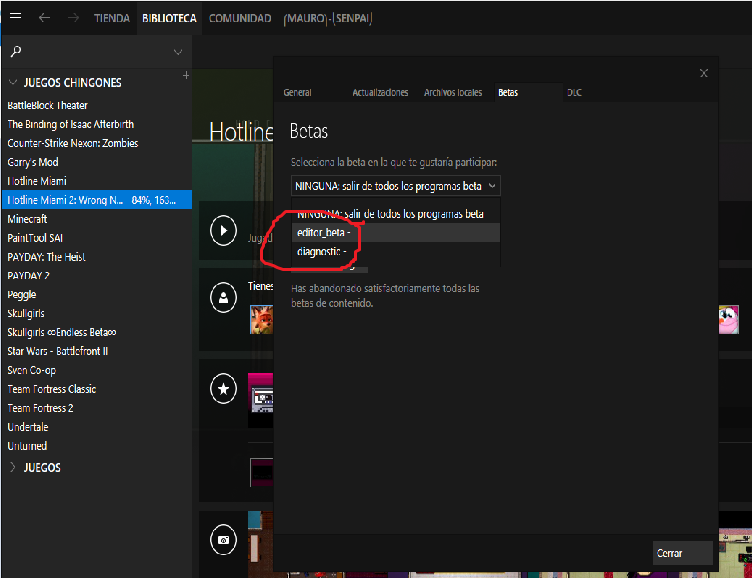Open the search filter chevron dropdown

tap(178, 52)
